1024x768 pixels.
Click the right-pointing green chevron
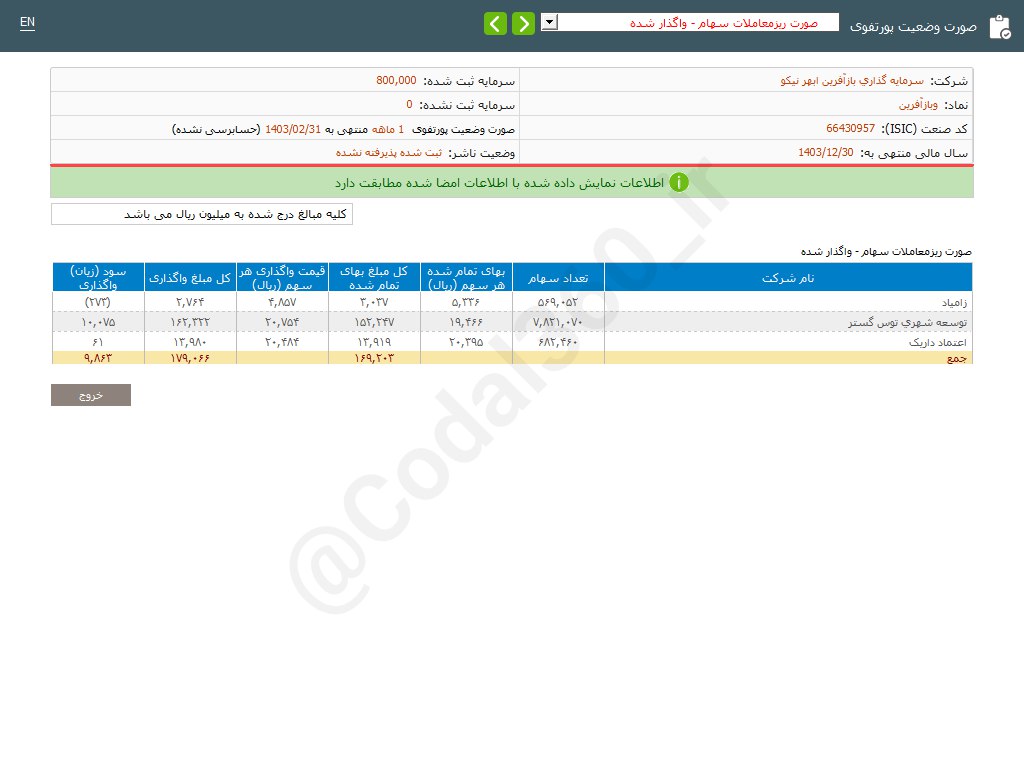tap(523, 22)
